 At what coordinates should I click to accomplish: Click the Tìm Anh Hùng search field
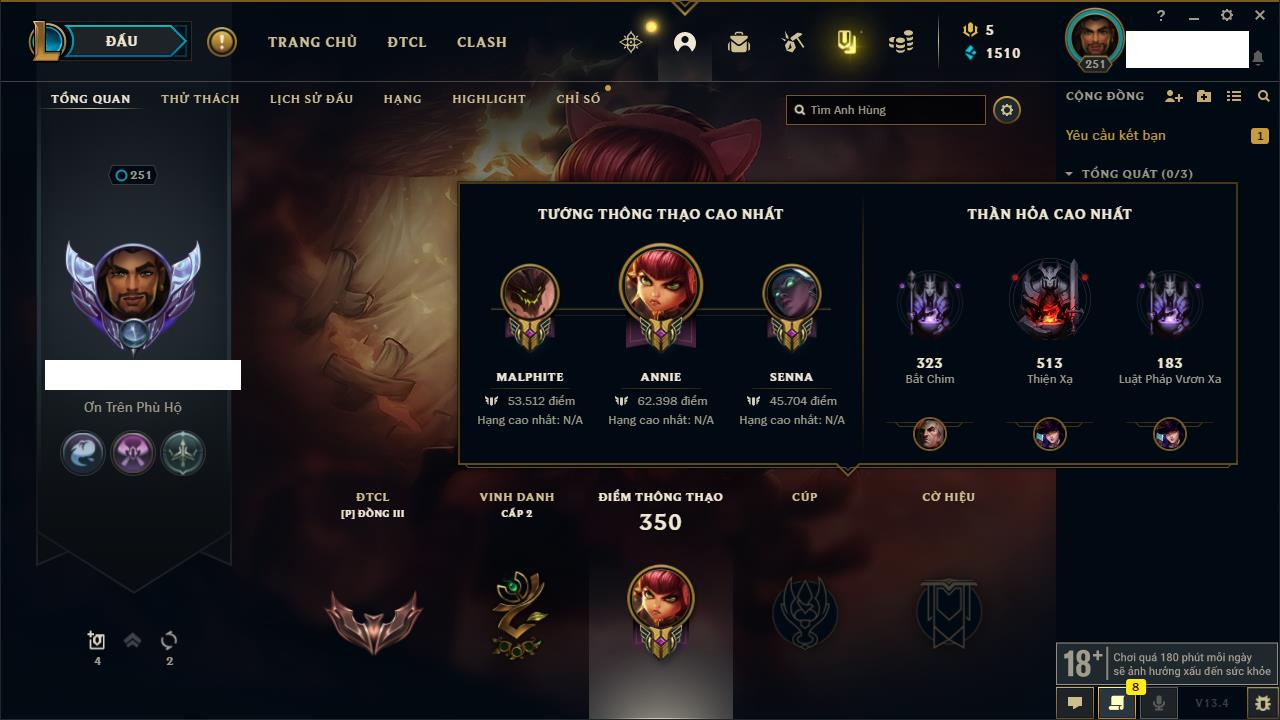pyautogui.click(x=886, y=110)
